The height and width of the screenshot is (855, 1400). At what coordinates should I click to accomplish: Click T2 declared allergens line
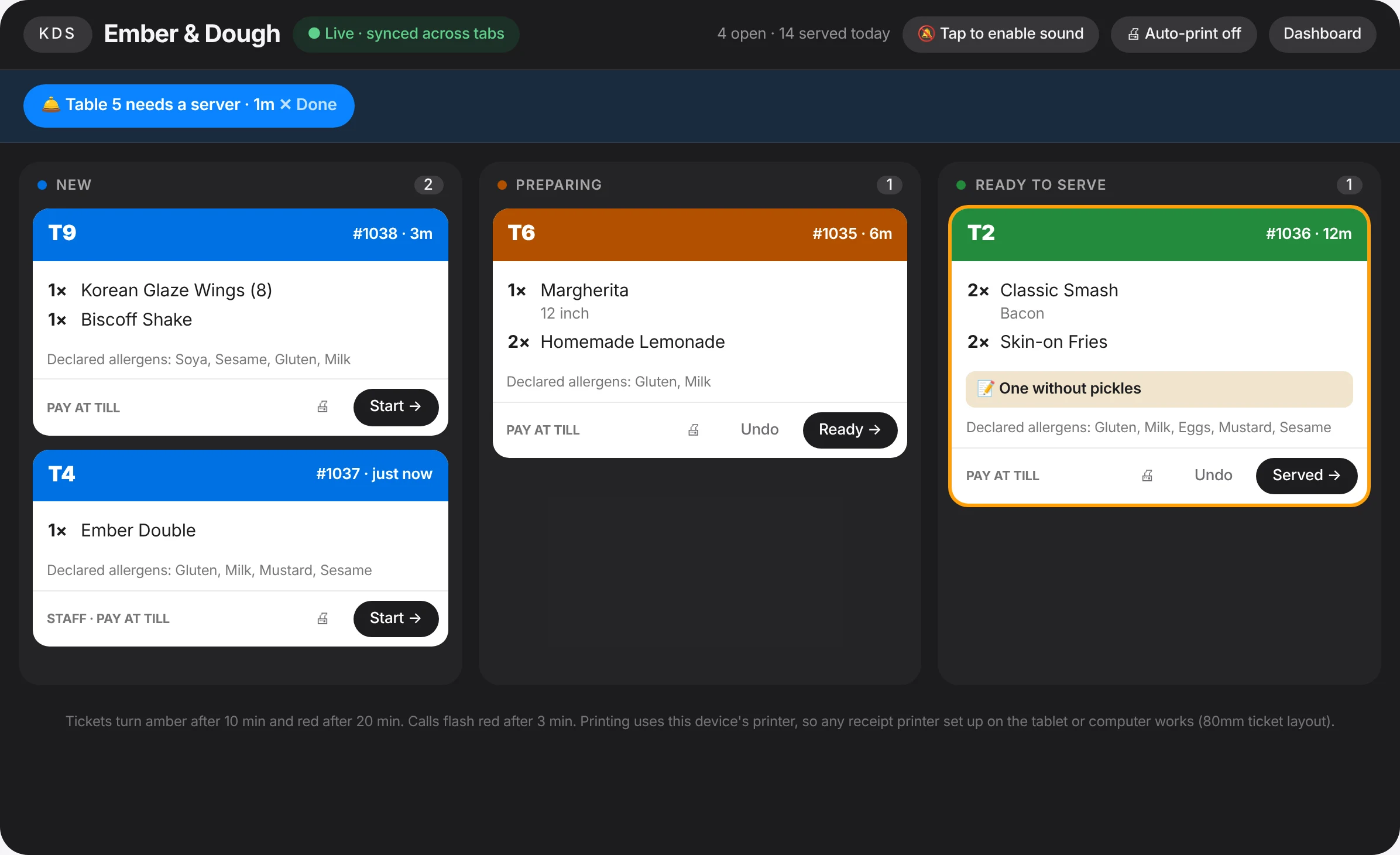click(1148, 427)
